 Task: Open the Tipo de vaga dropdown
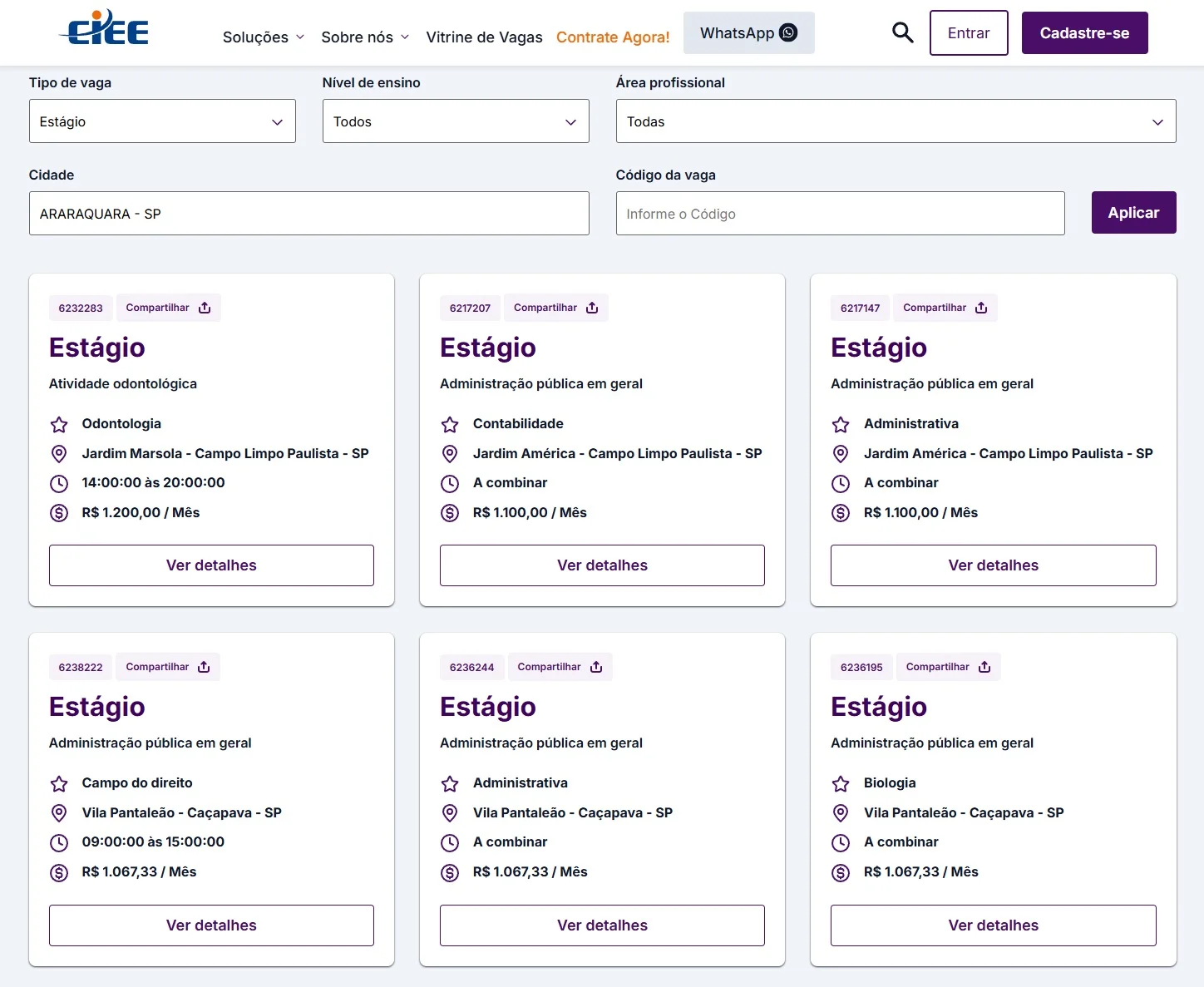tap(162, 121)
